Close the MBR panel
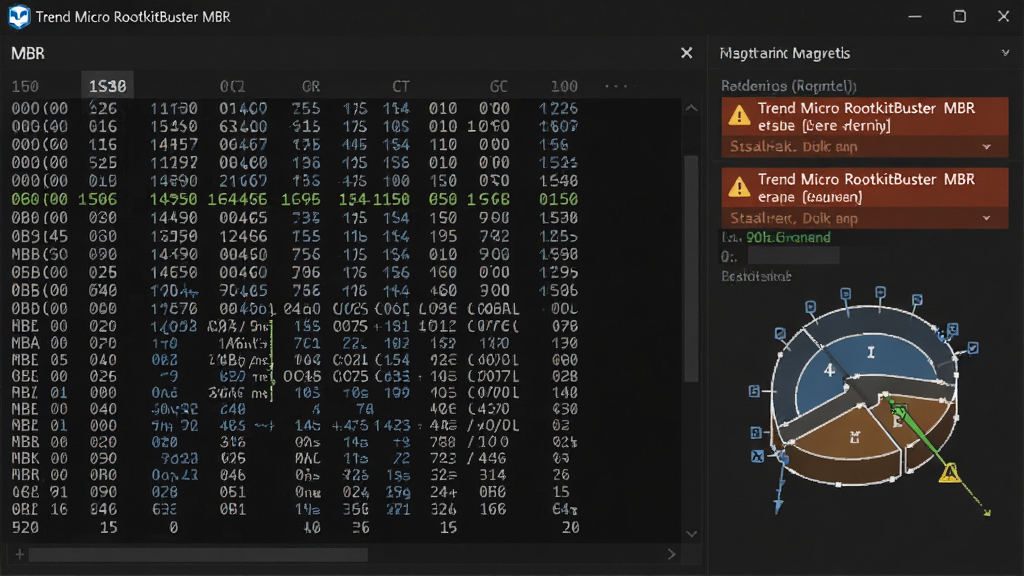The height and width of the screenshot is (576, 1024). 686,53
